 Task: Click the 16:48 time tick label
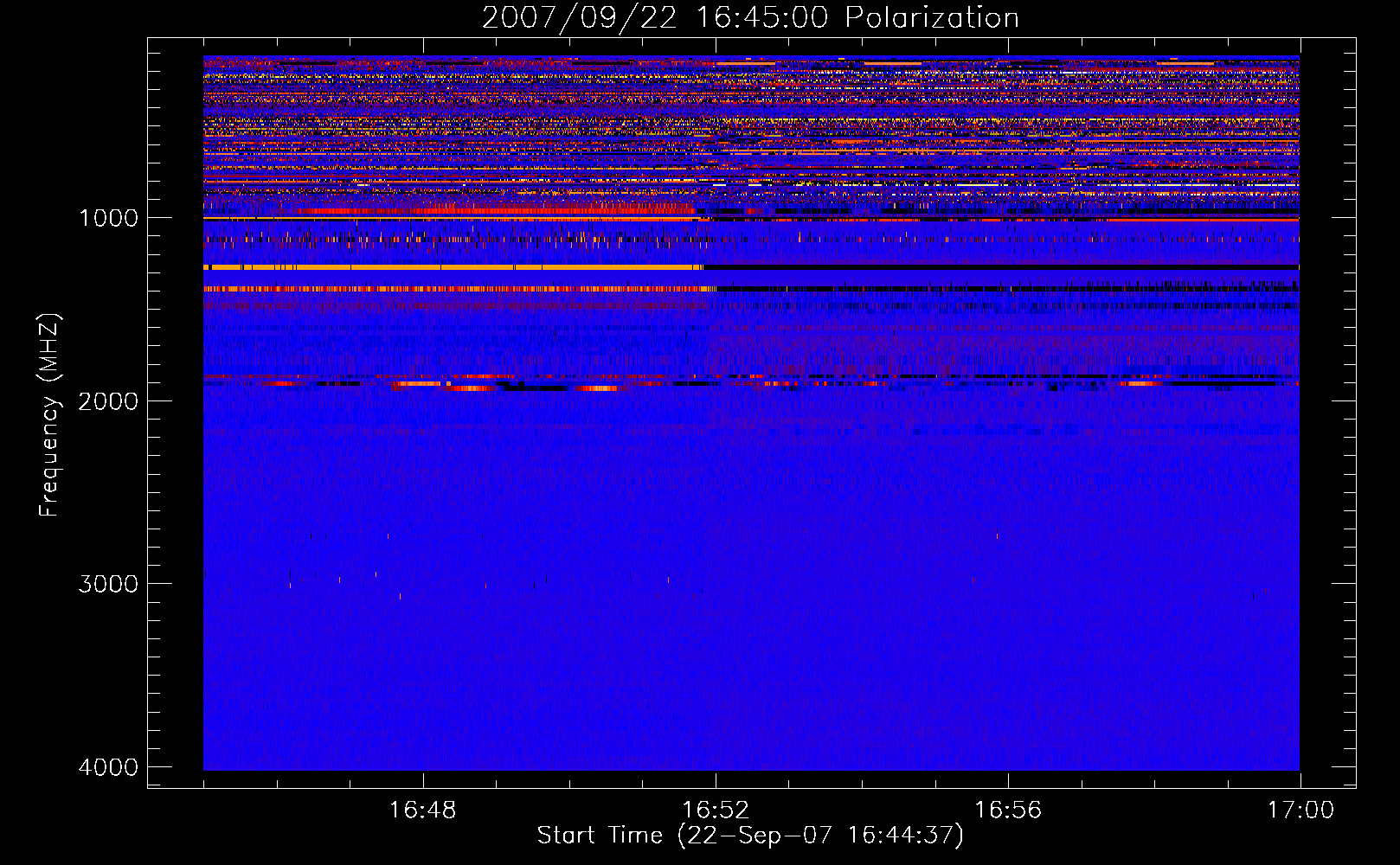(x=423, y=811)
